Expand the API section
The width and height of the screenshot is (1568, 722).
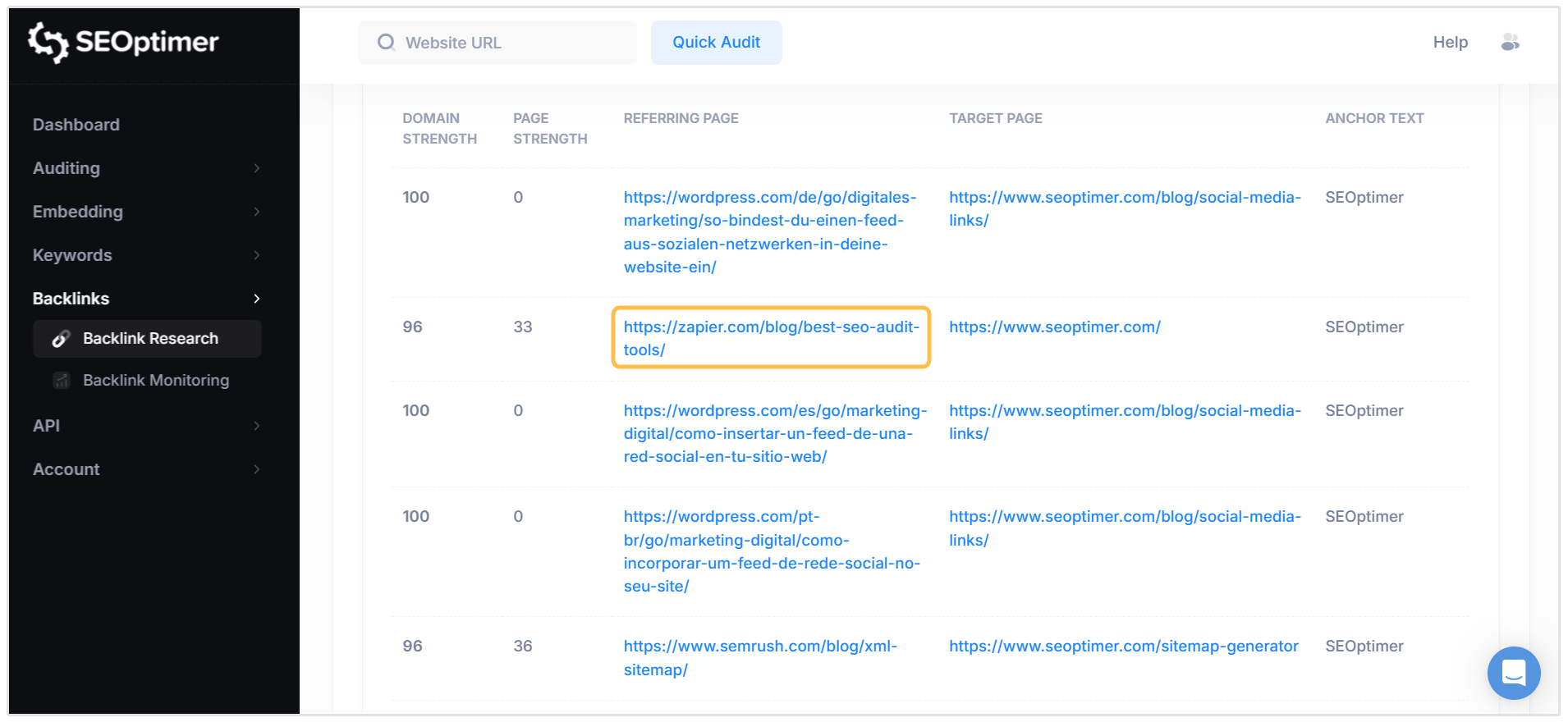point(257,425)
